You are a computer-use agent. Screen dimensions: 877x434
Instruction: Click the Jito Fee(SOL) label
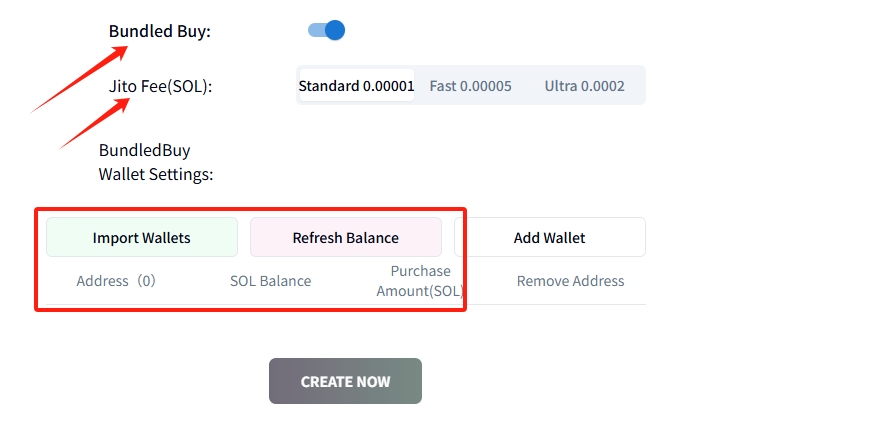(161, 86)
